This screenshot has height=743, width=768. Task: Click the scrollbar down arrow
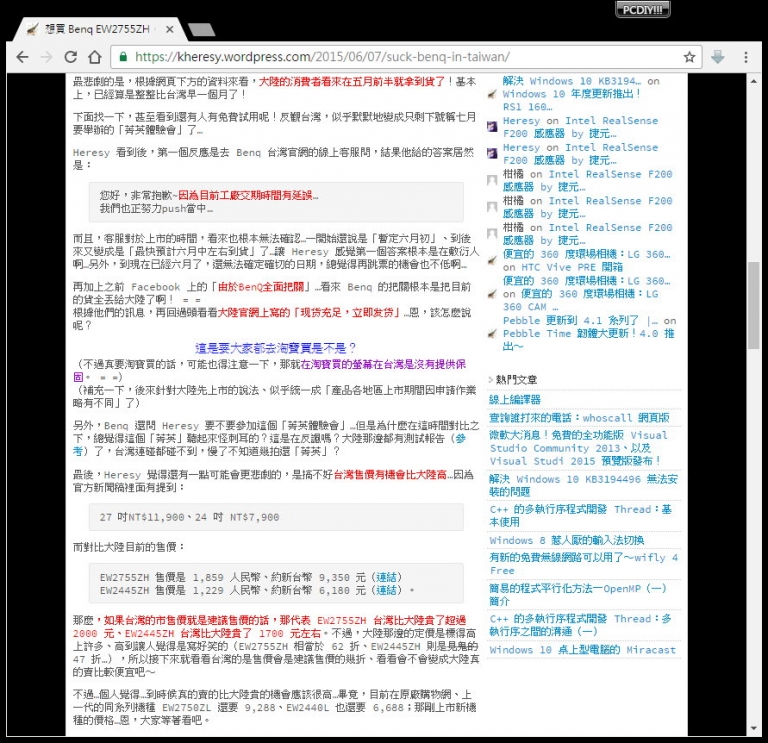tap(754, 729)
